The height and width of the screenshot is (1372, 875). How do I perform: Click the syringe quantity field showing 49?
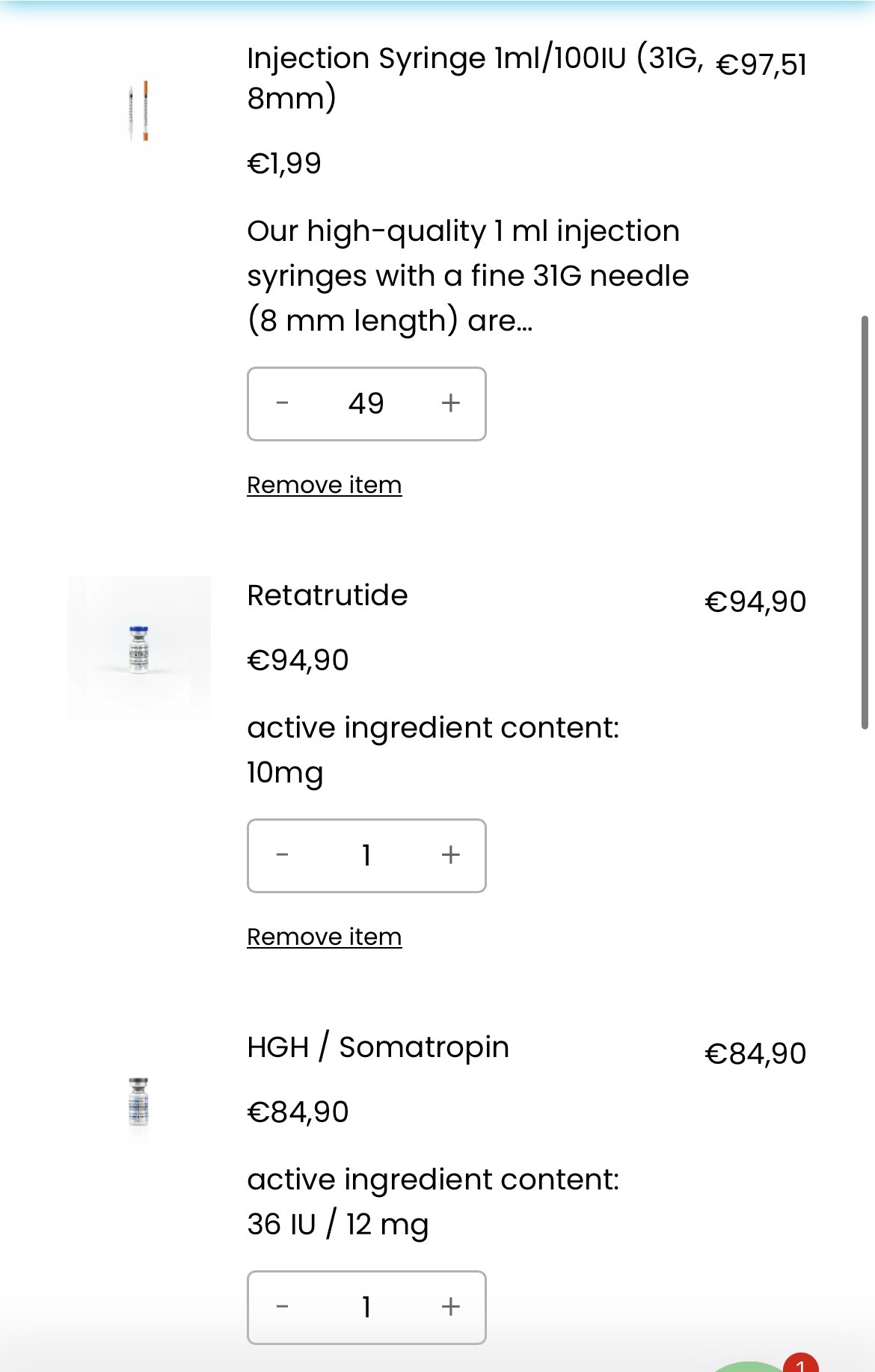366,403
